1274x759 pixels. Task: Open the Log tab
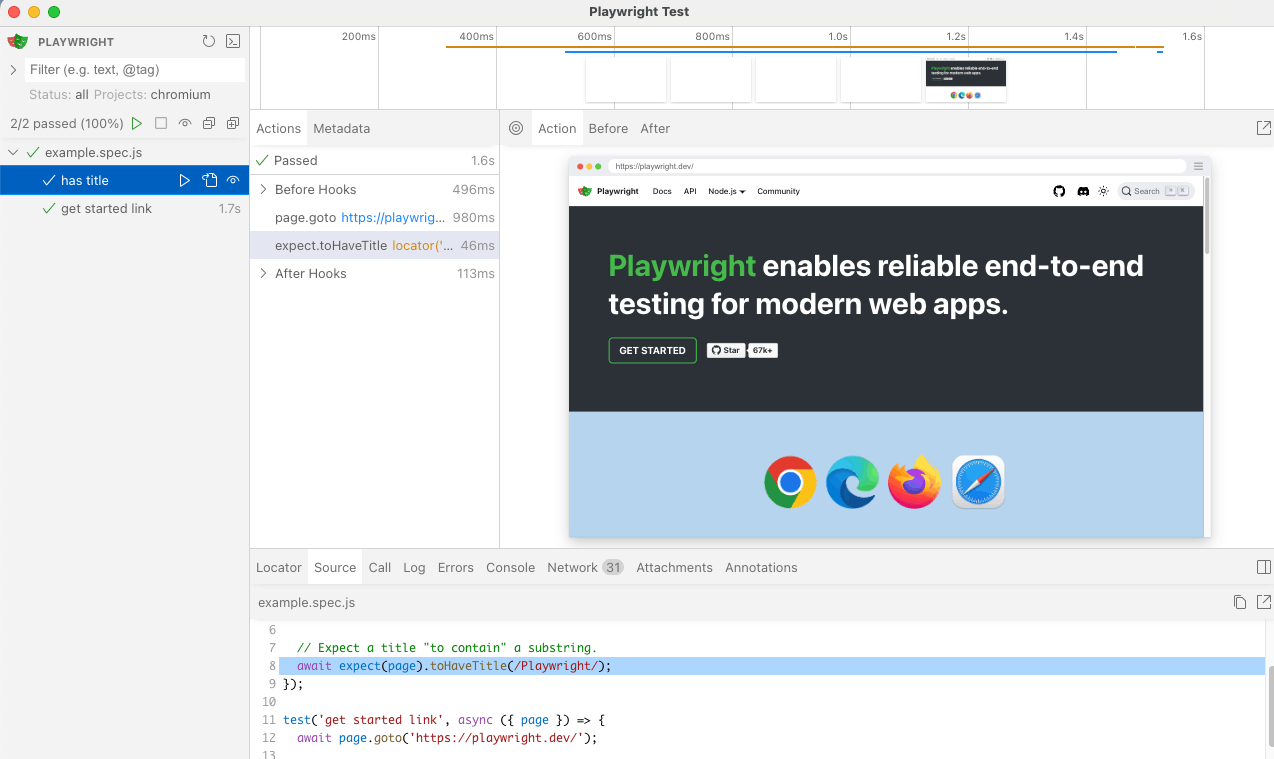click(x=414, y=567)
